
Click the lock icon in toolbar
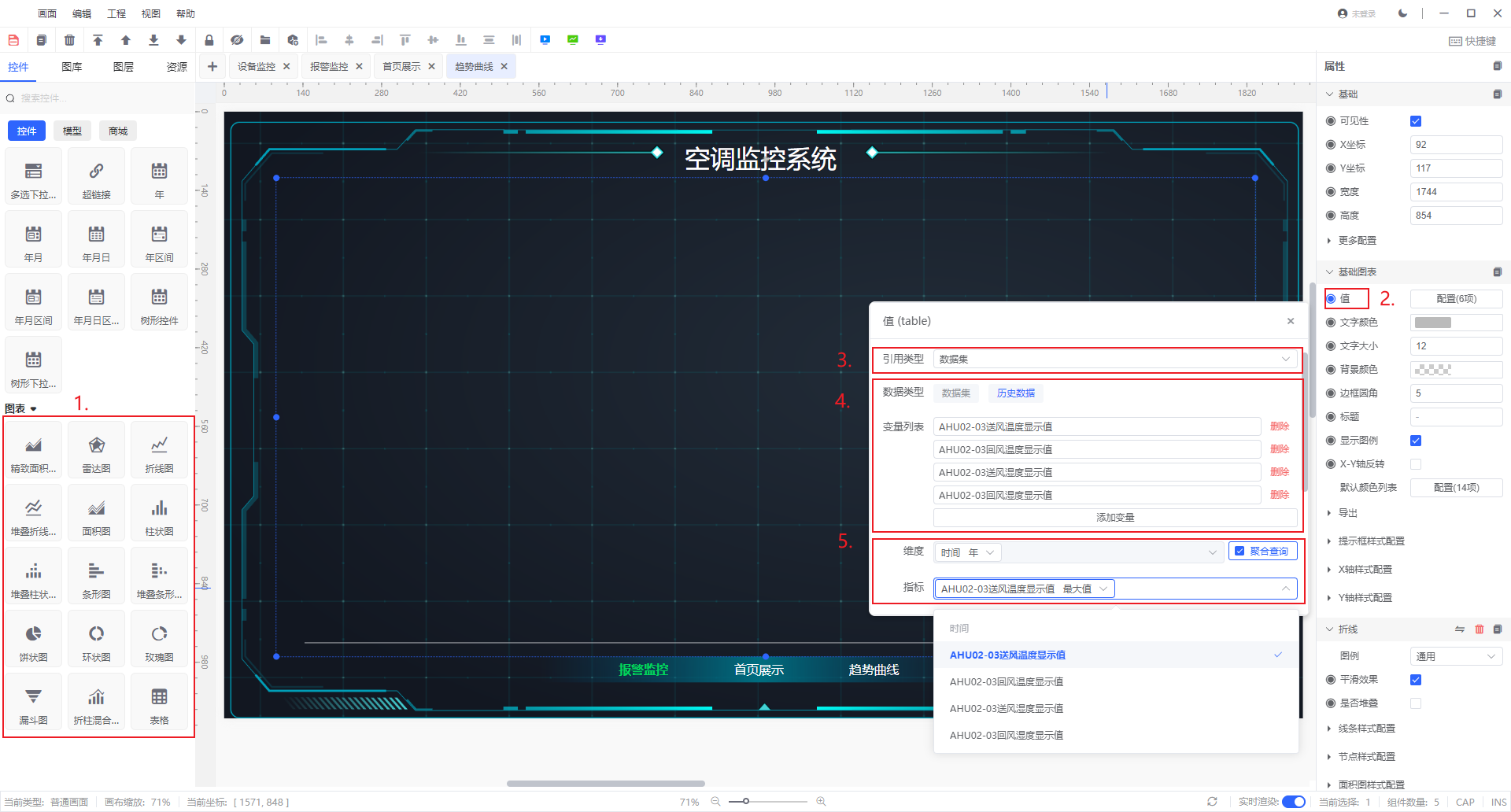[209, 40]
